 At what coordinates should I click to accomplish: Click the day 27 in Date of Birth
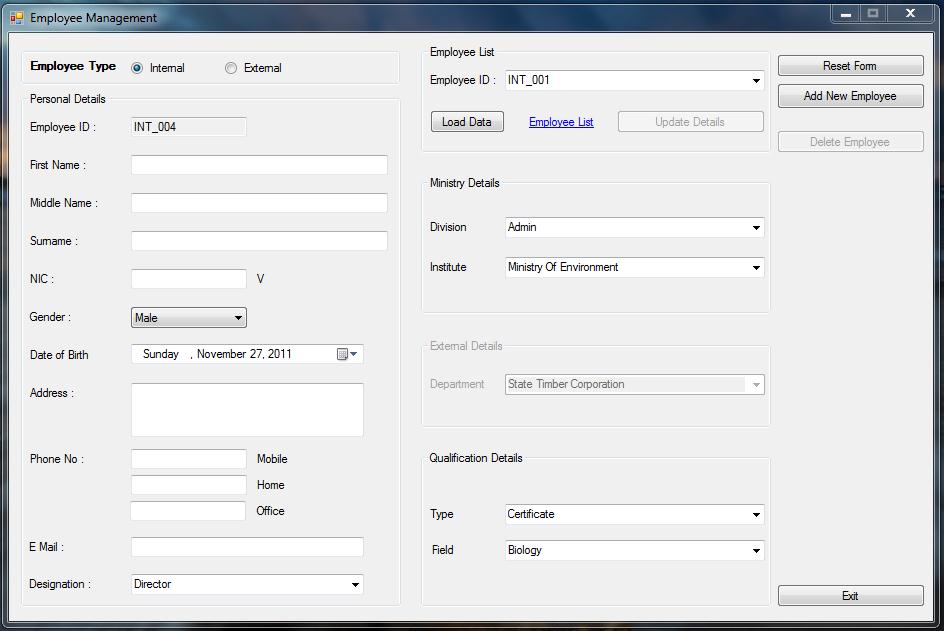pyautogui.click(x=256, y=354)
